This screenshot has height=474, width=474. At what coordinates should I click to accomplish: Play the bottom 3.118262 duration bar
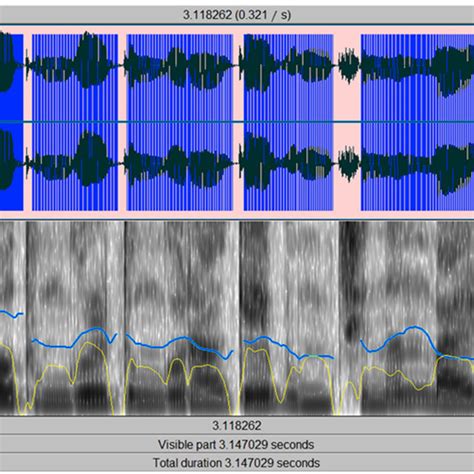[x=237, y=426]
